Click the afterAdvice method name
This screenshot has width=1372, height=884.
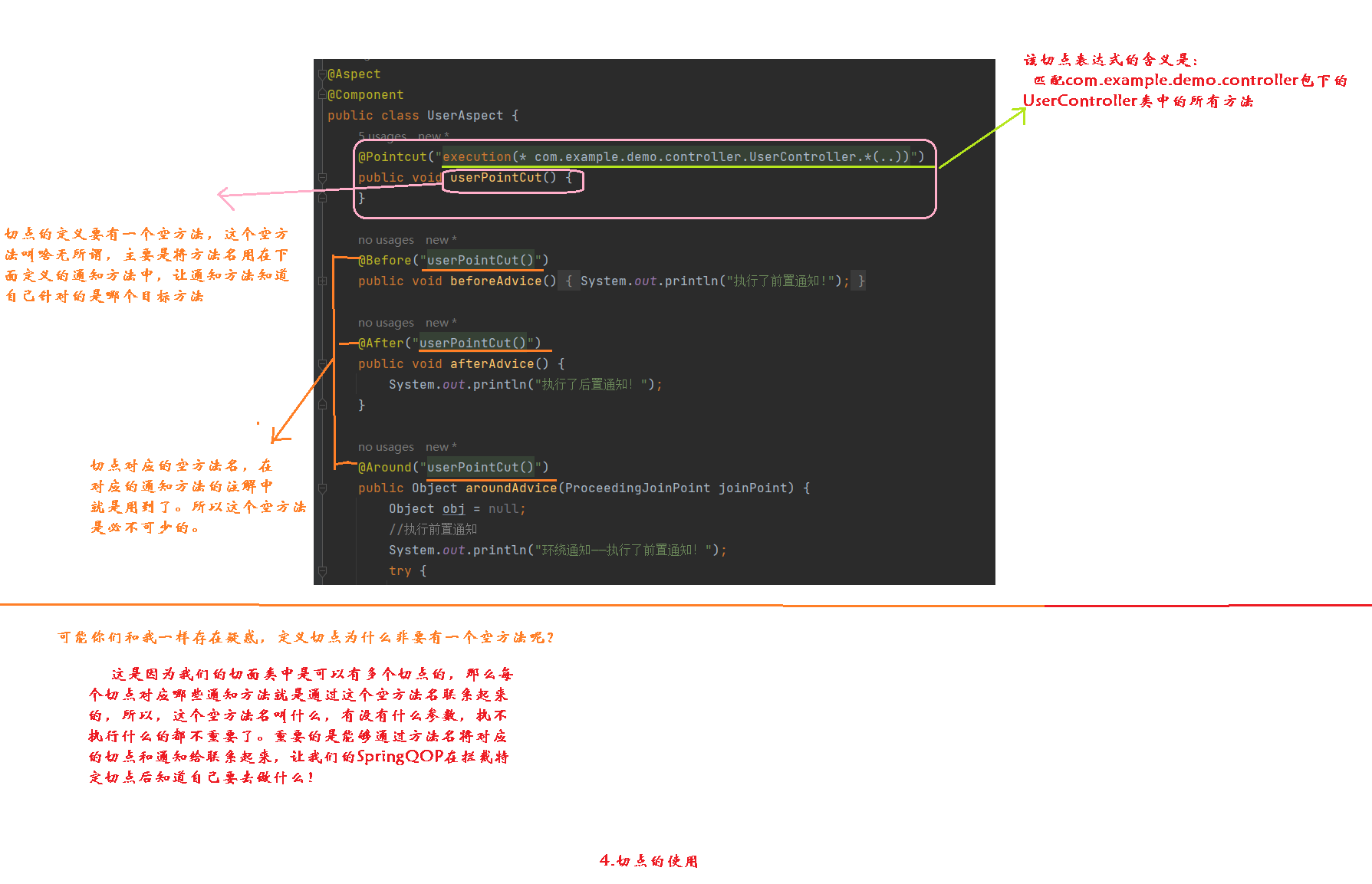pos(492,364)
